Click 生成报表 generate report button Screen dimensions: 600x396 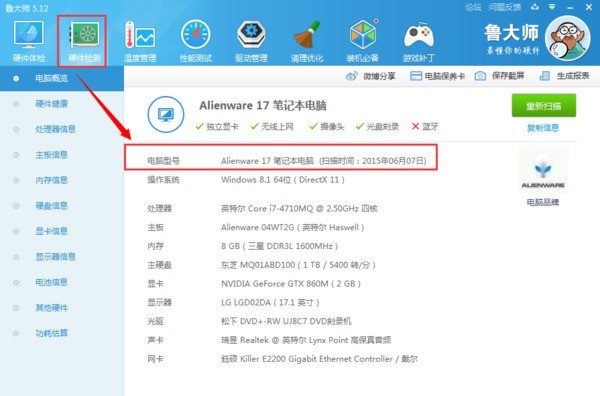tap(564, 76)
